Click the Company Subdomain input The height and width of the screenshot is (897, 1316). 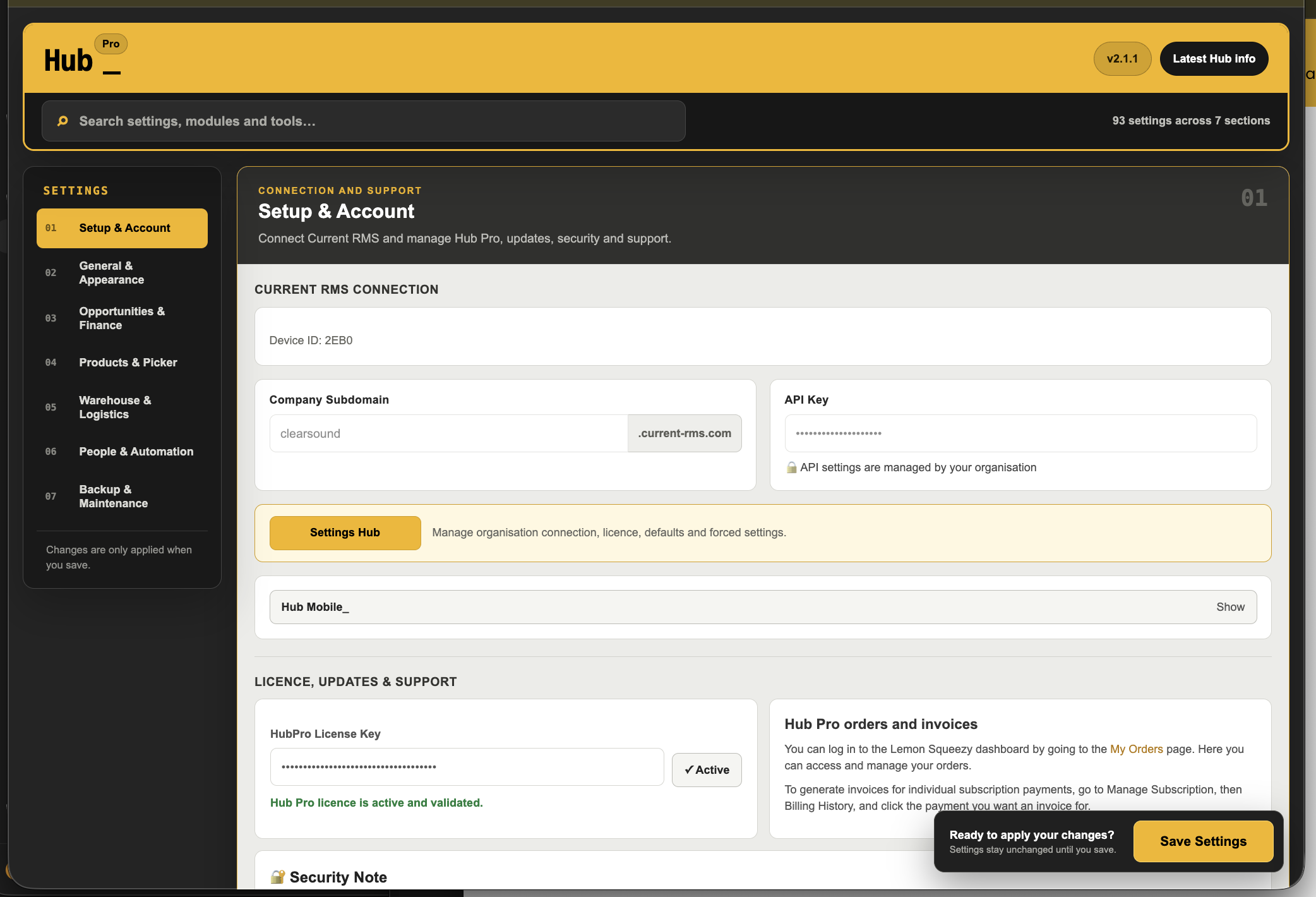[448, 433]
